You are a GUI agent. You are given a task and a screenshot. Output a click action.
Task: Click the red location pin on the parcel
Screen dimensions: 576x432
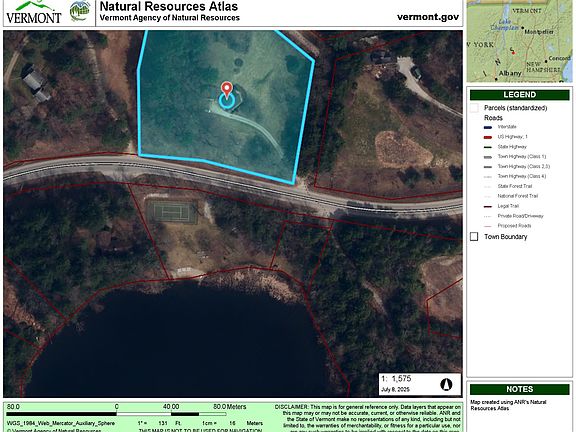[227, 89]
